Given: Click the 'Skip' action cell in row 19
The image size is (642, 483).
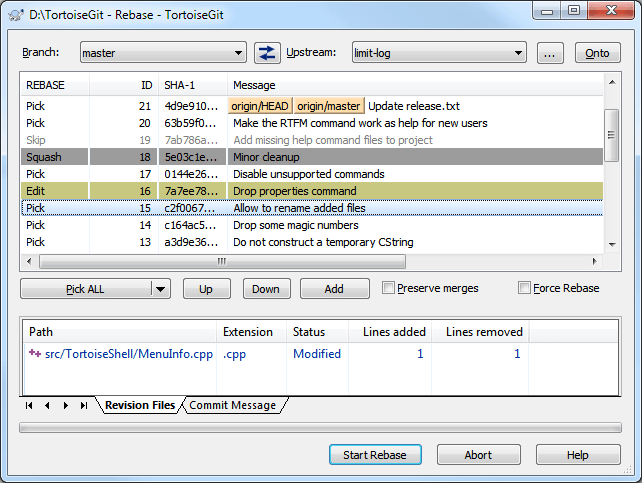Looking at the screenshot, I should click(x=55, y=140).
